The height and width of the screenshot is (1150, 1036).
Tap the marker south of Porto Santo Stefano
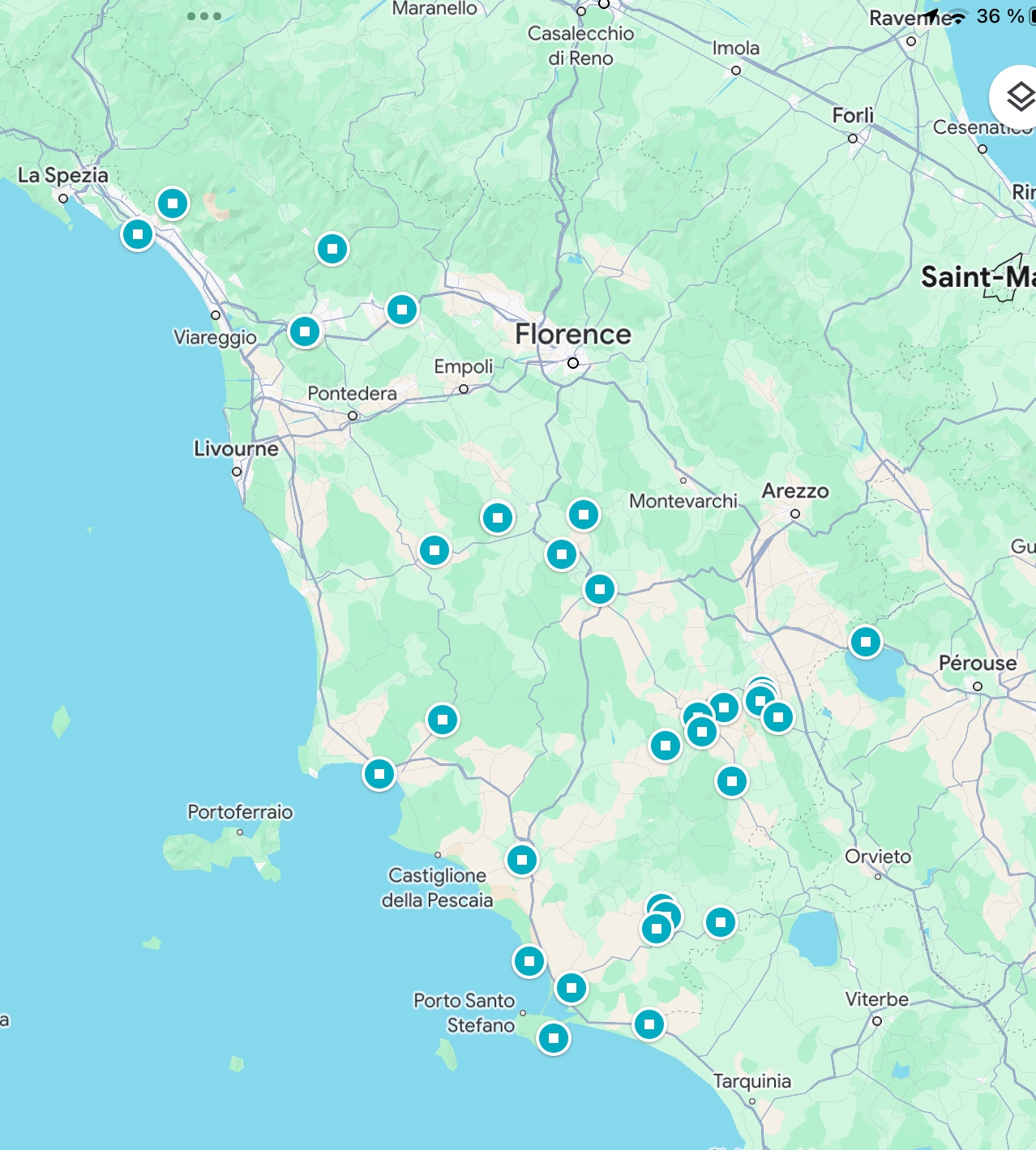pyautogui.click(x=554, y=1038)
